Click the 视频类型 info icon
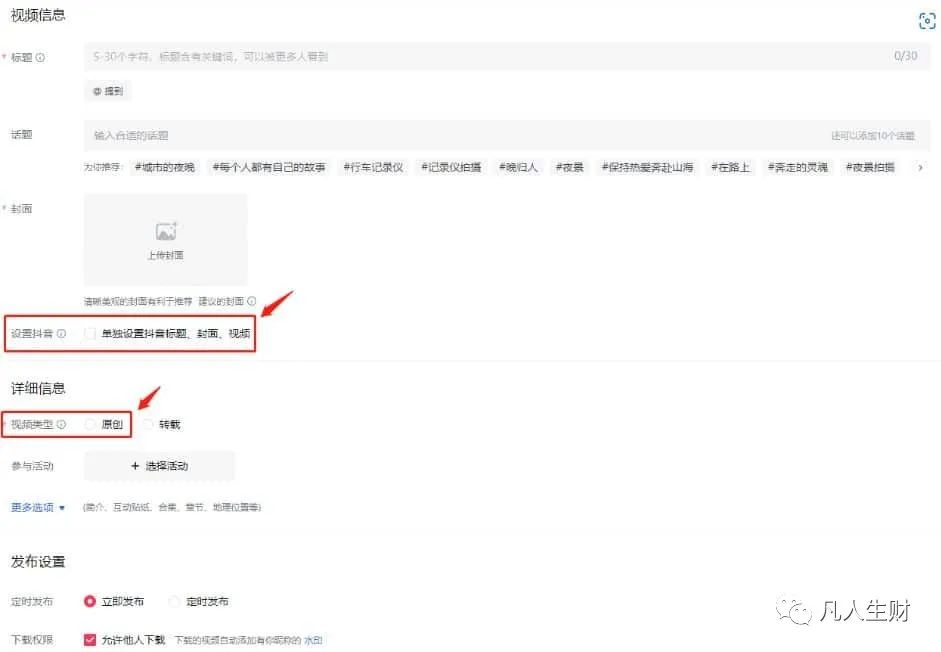941x652 pixels. [58, 424]
